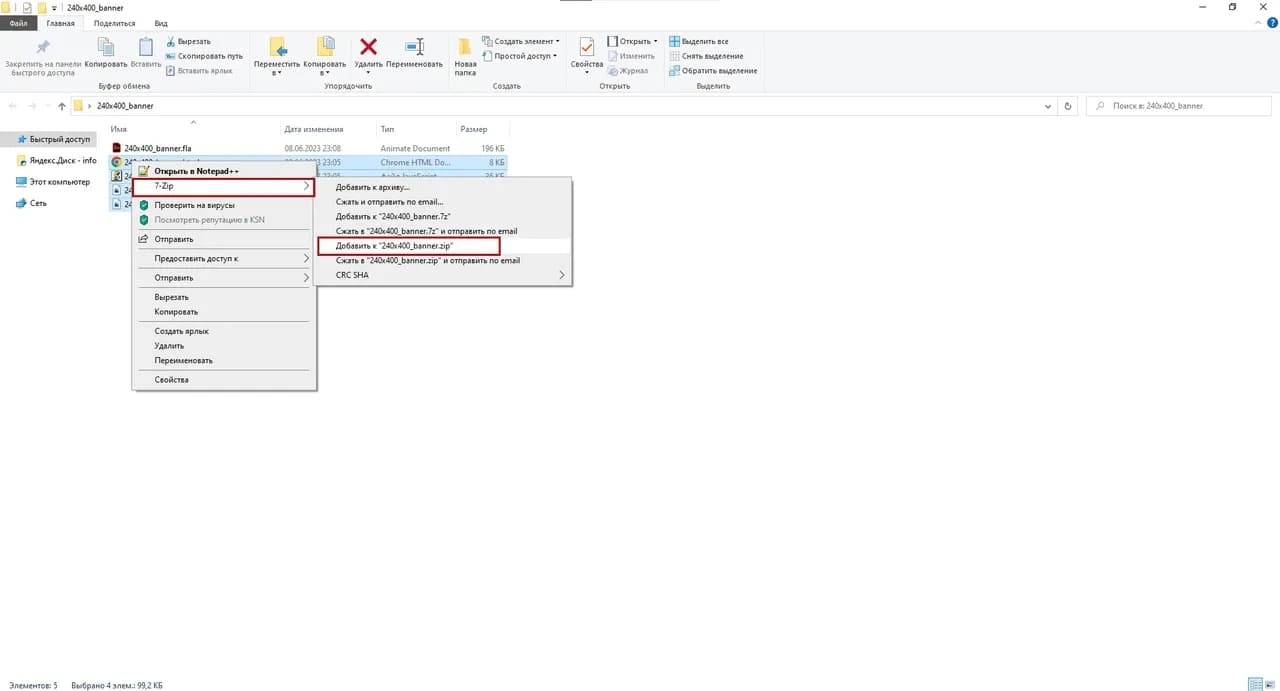Viewport: 1280px width, 691px height.
Task: Expand the 7-Zip submenu entry
Action: pos(224,187)
